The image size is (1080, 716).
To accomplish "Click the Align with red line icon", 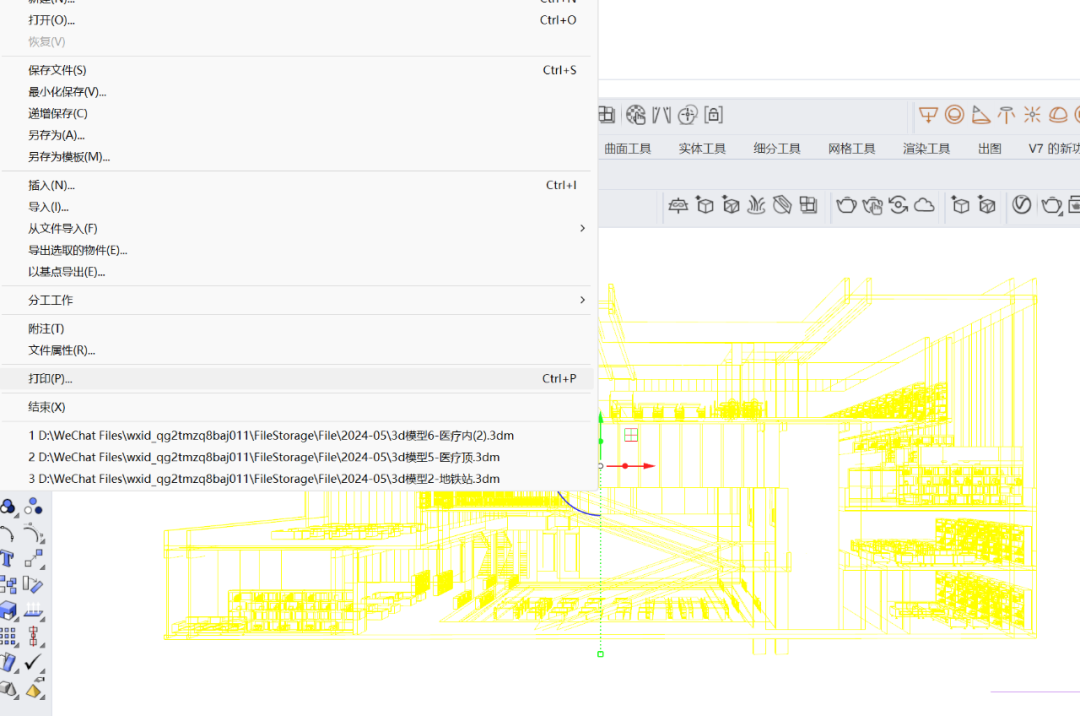I will (x=33, y=636).
